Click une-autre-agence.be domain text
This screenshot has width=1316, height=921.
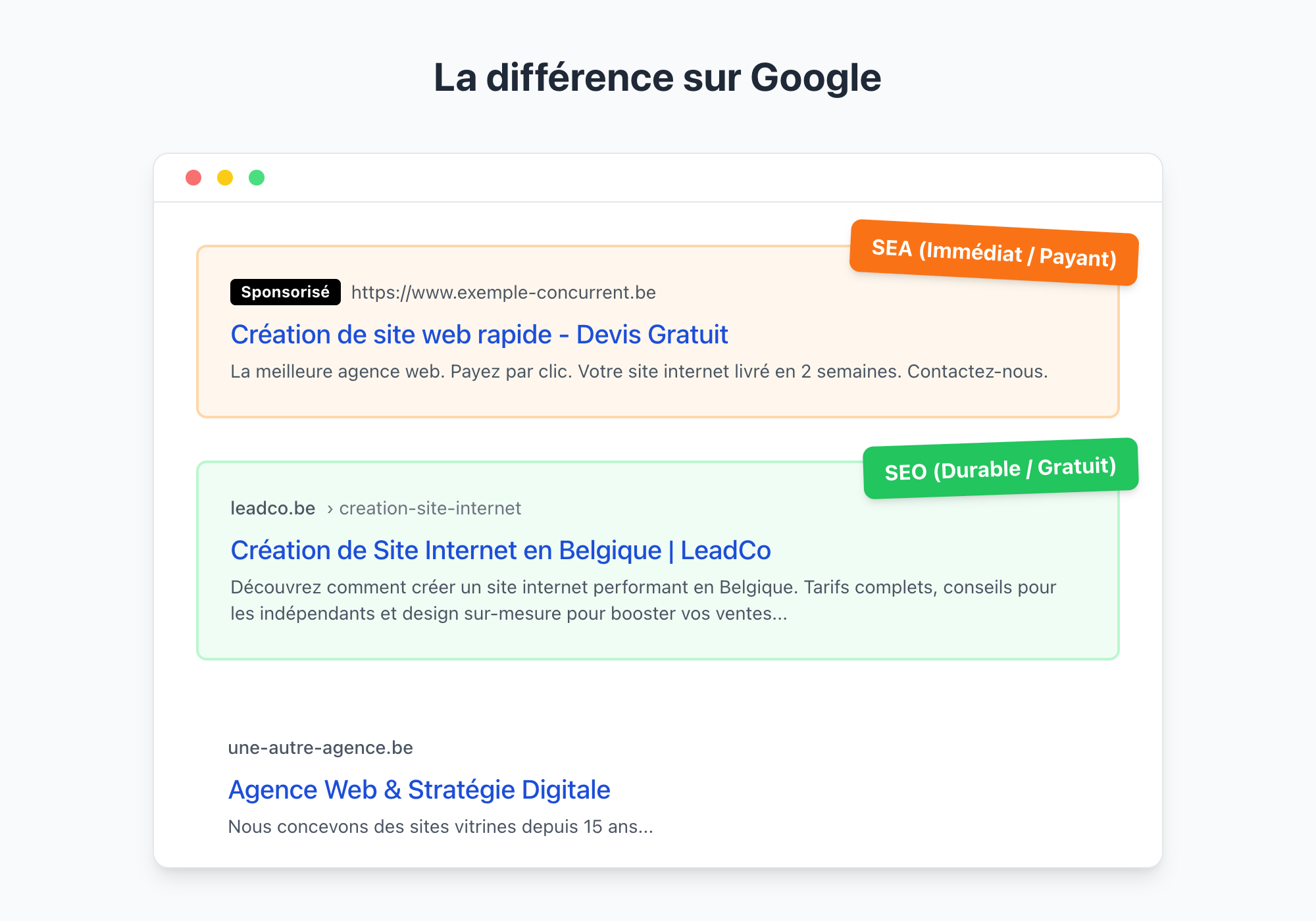click(320, 747)
